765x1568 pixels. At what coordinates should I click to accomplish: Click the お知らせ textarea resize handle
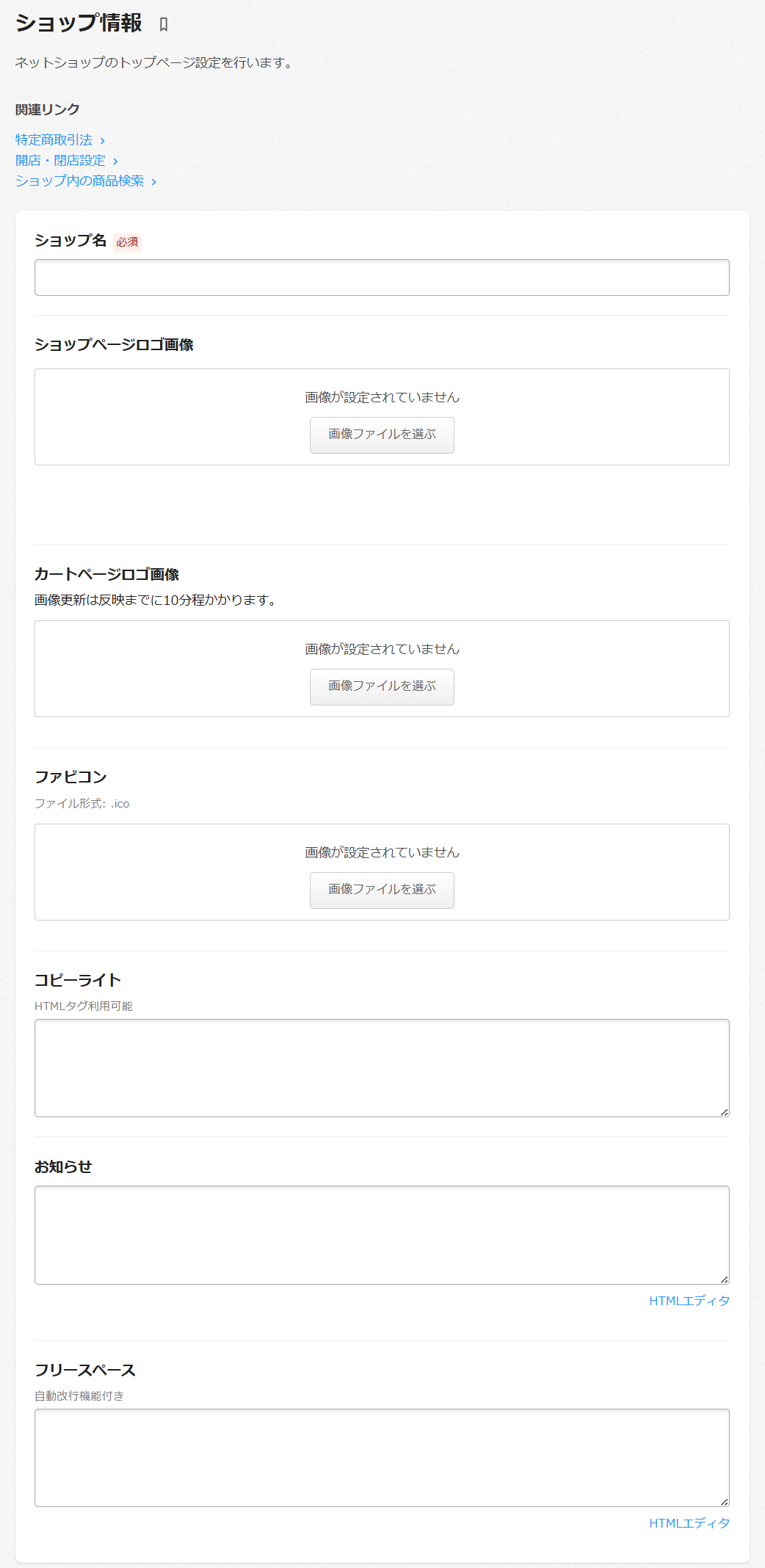pyautogui.click(x=724, y=1280)
